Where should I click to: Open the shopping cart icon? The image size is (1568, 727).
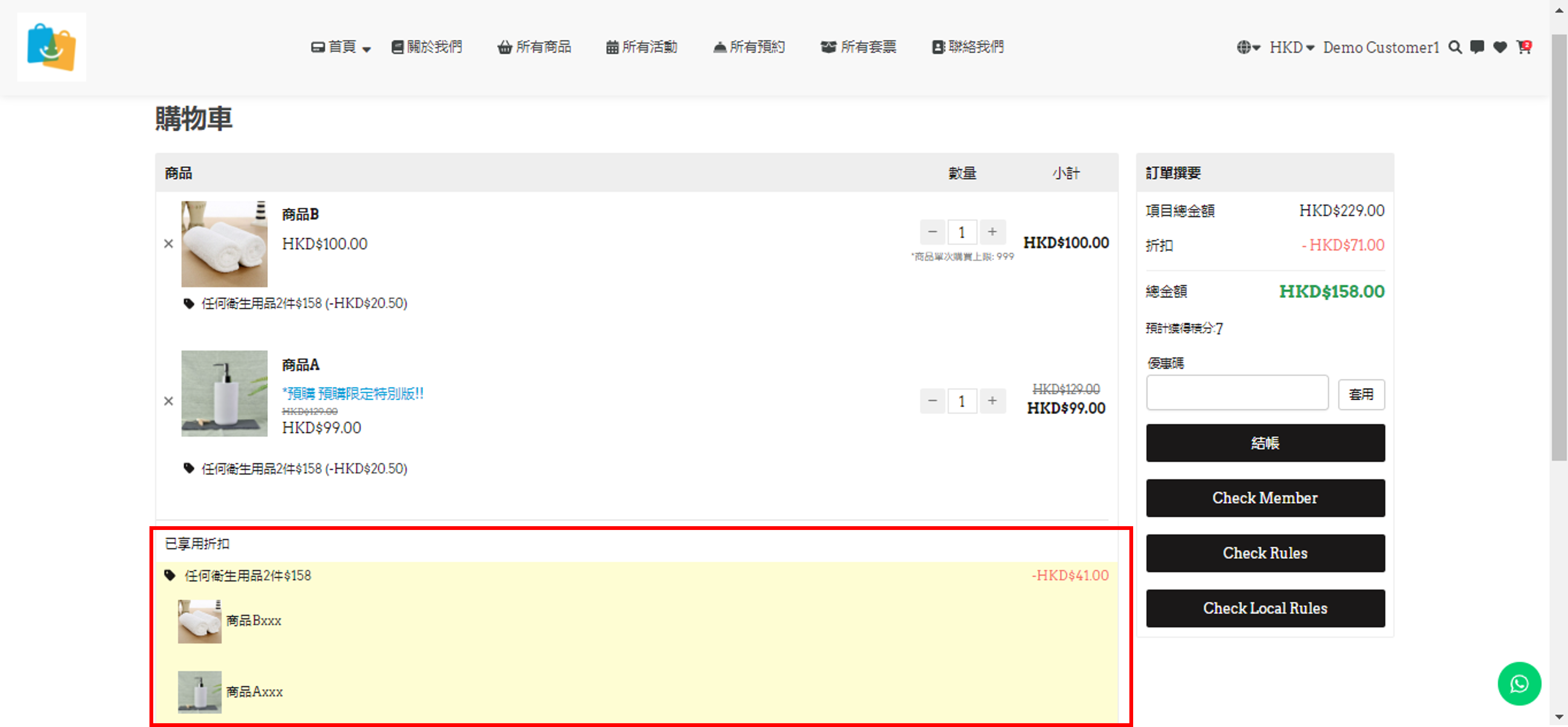[1523, 47]
